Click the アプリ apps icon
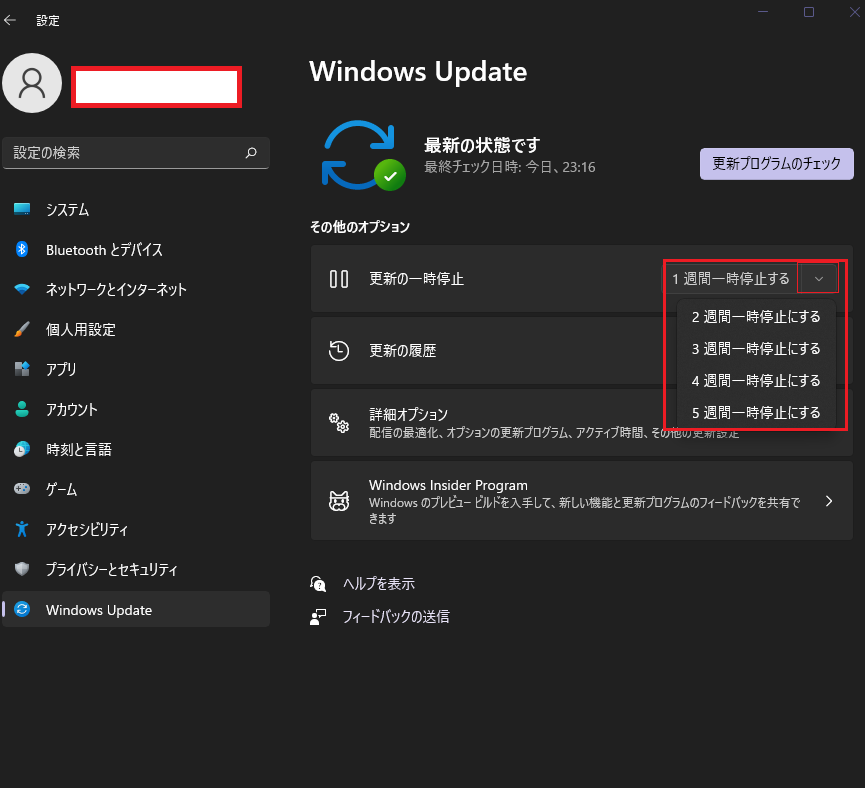The width and height of the screenshot is (865, 788). (22, 369)
